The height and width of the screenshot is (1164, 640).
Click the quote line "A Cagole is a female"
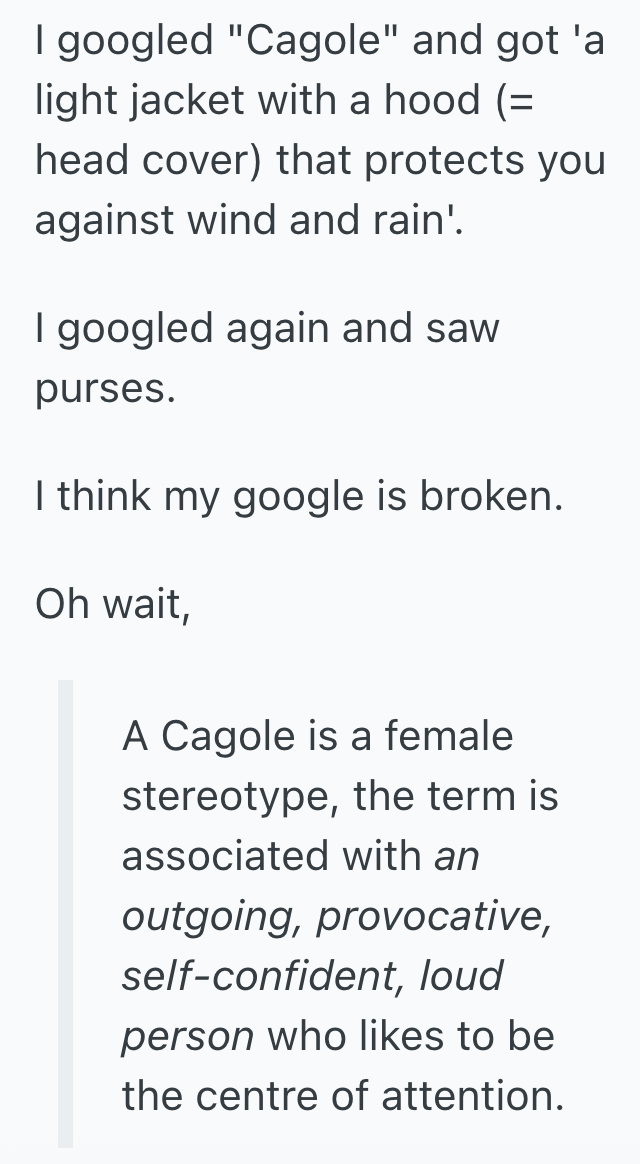(x=317, y=736)
